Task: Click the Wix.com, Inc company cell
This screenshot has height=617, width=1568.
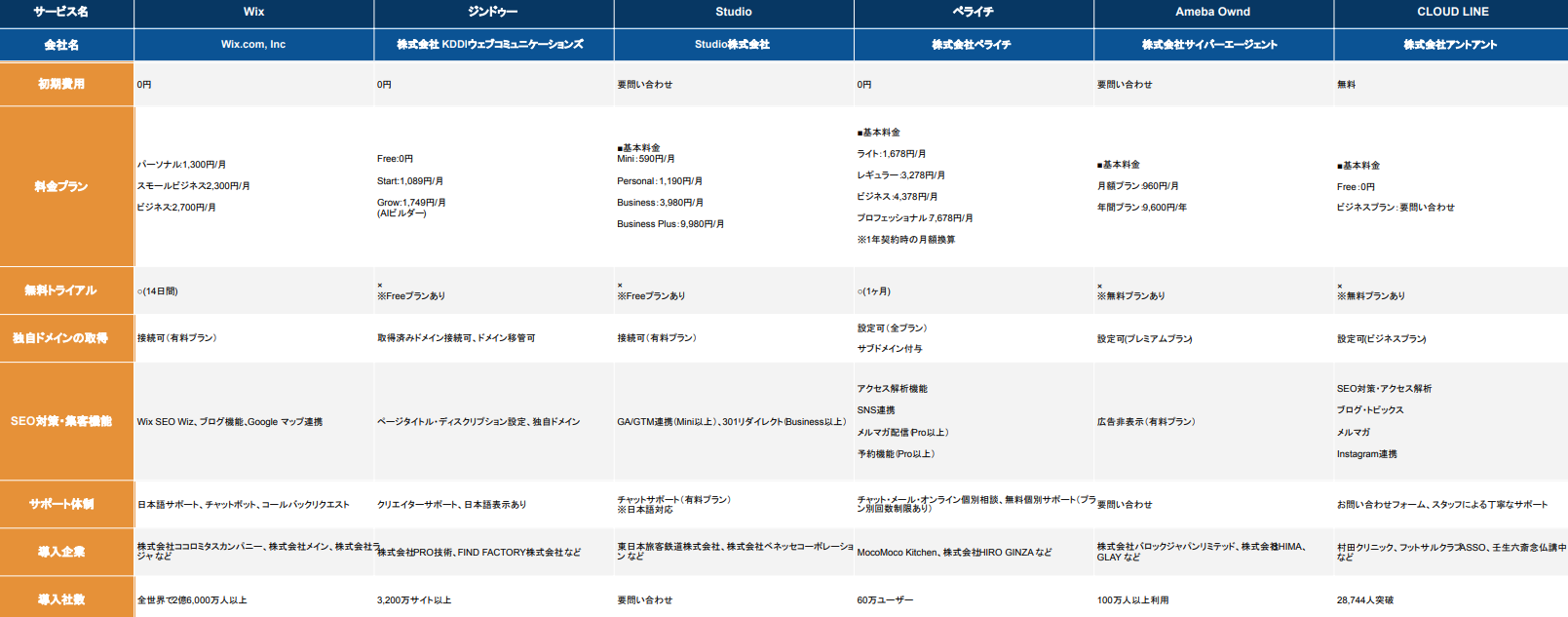Action: coord(253,45)
